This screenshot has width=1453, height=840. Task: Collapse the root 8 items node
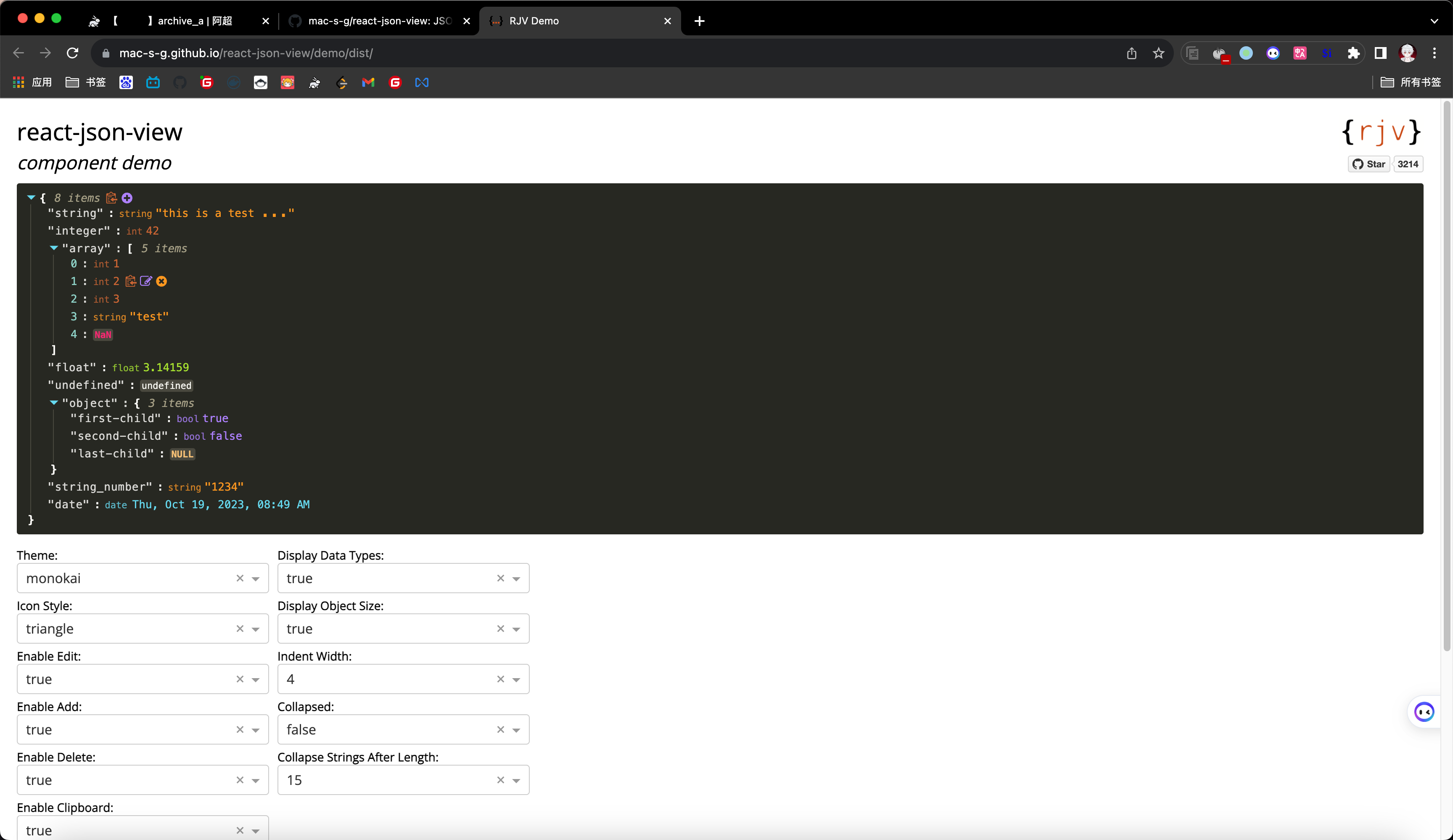[32, 197]
